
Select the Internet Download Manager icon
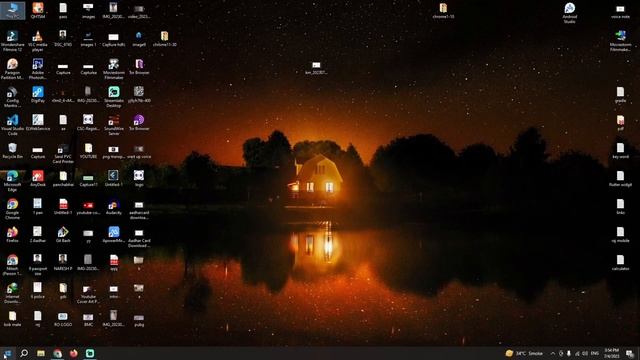coord(12,293)
